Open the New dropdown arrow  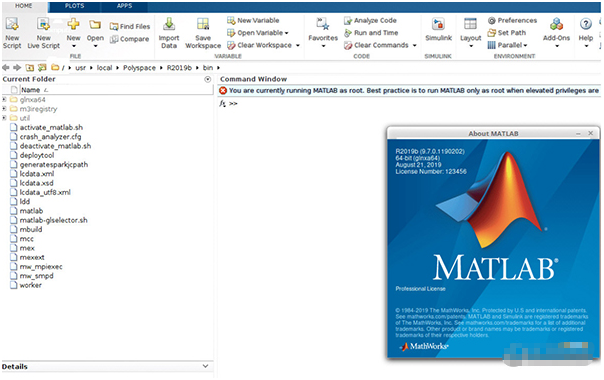[74, 46]
